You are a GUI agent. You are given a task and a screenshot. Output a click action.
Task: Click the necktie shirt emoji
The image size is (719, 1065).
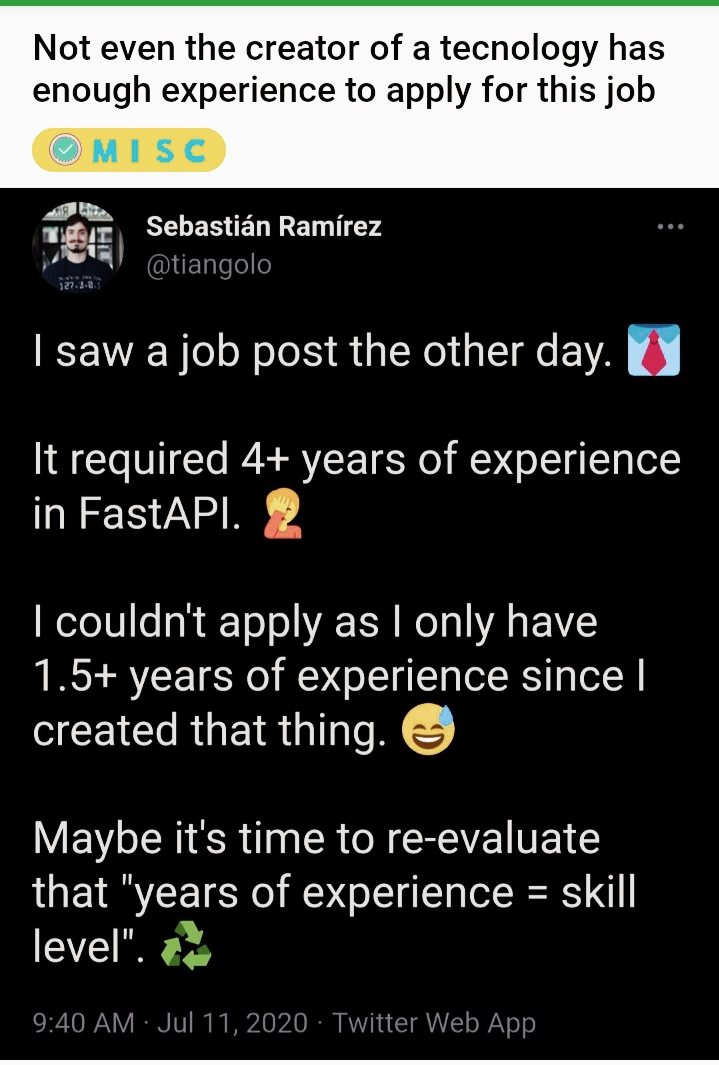653,350
